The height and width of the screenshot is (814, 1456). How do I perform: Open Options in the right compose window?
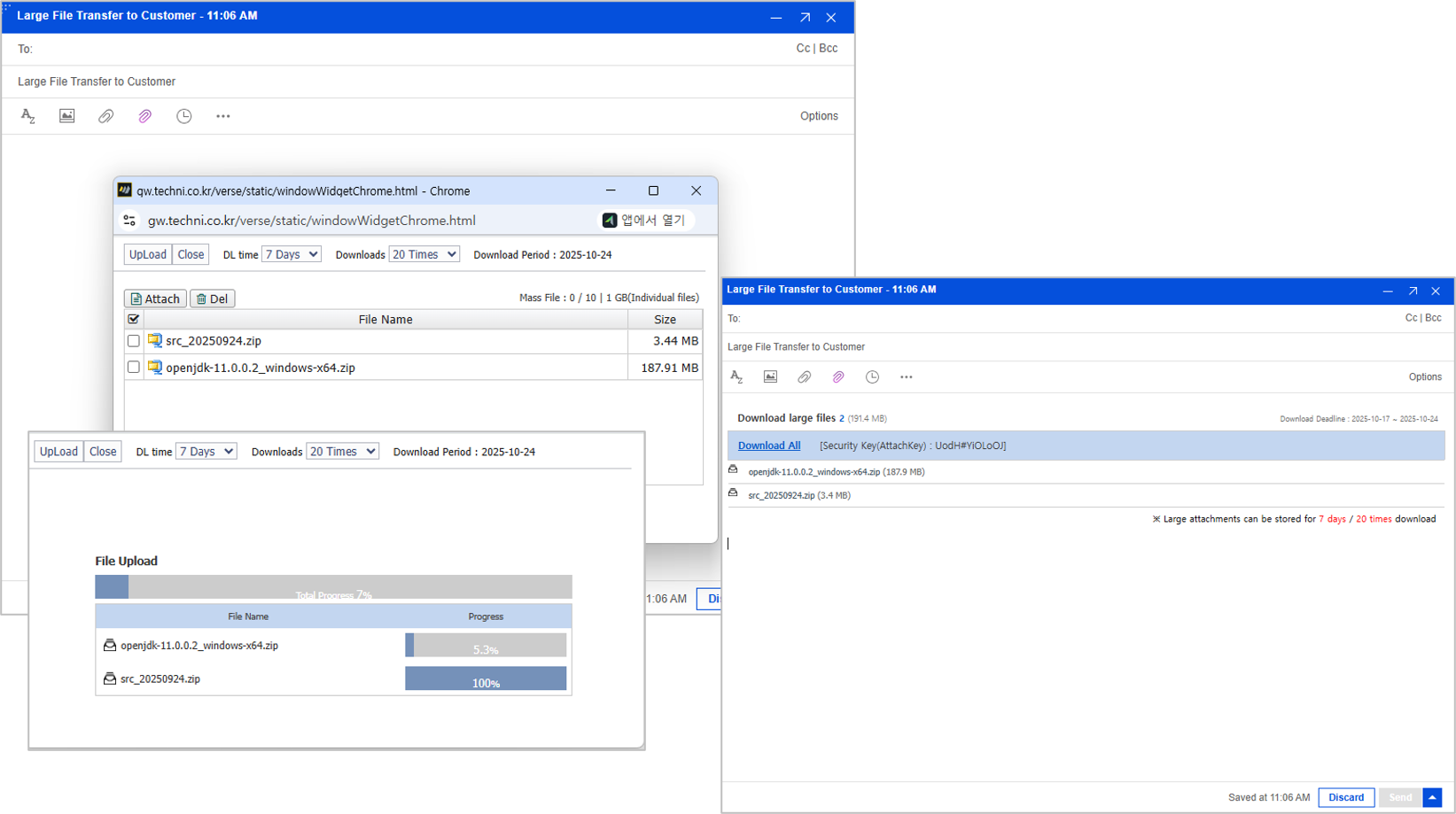1425,377
